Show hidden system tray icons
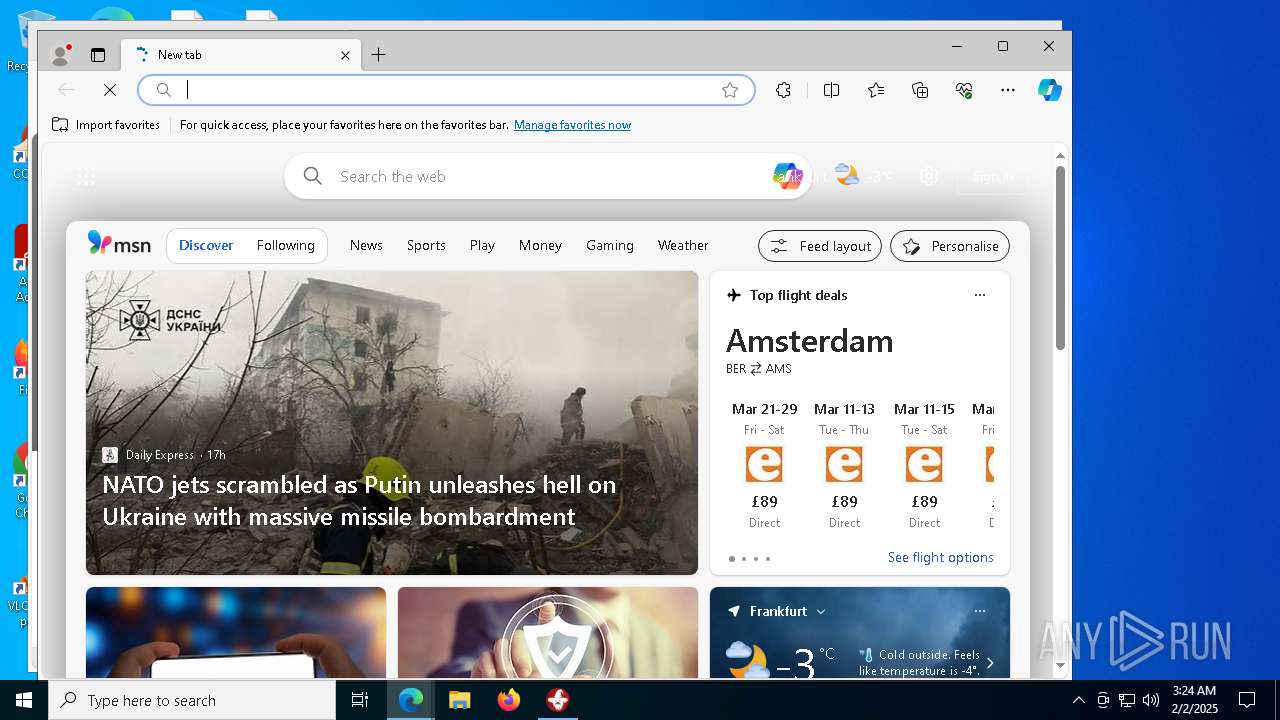Screen dimensions: 1280x720 pos(1078,700)
